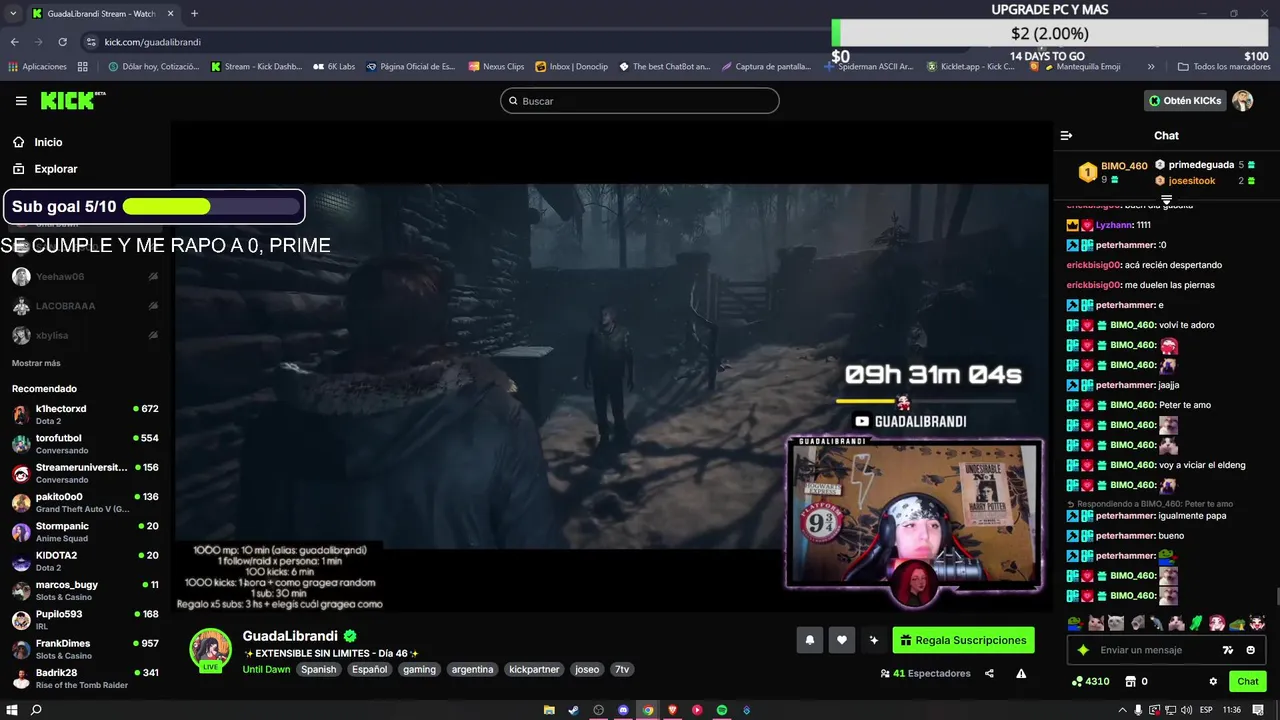Screen dimensions: 1280x720
Task: Click the GuadaLibrandi streamer avatar
Action: click(211, 650)
